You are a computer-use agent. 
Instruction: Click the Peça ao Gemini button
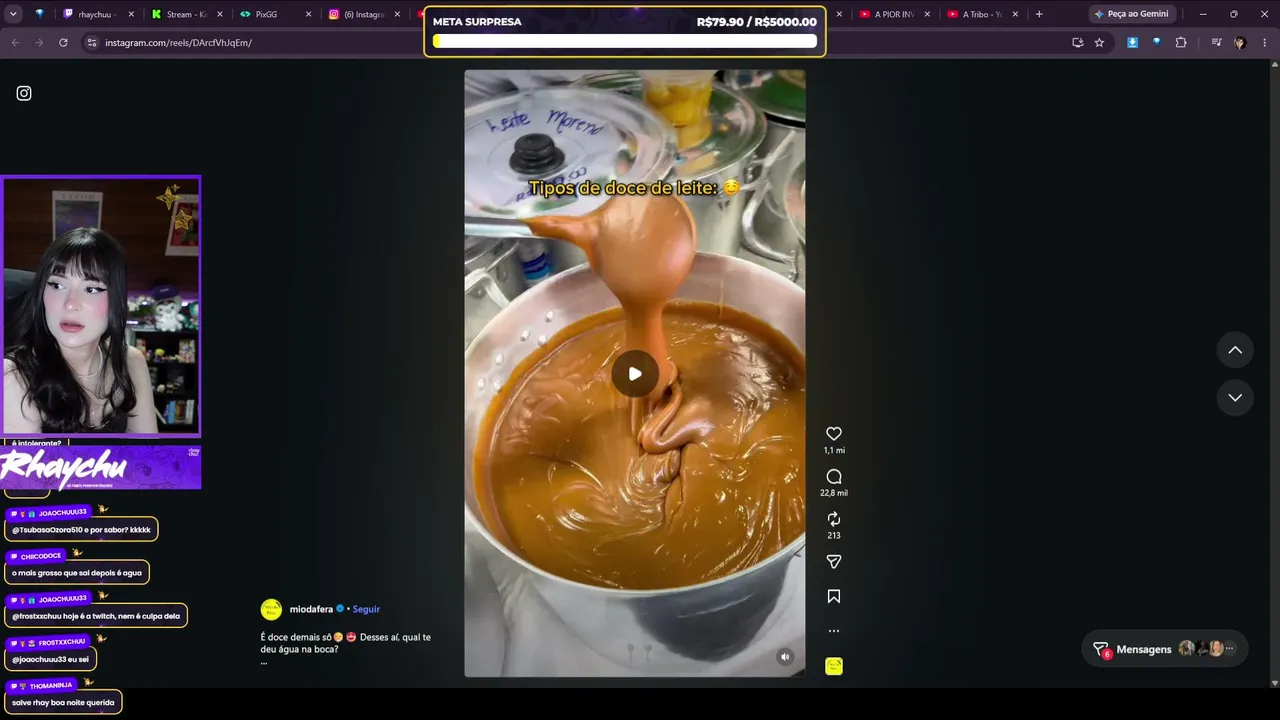(1131, 14)
